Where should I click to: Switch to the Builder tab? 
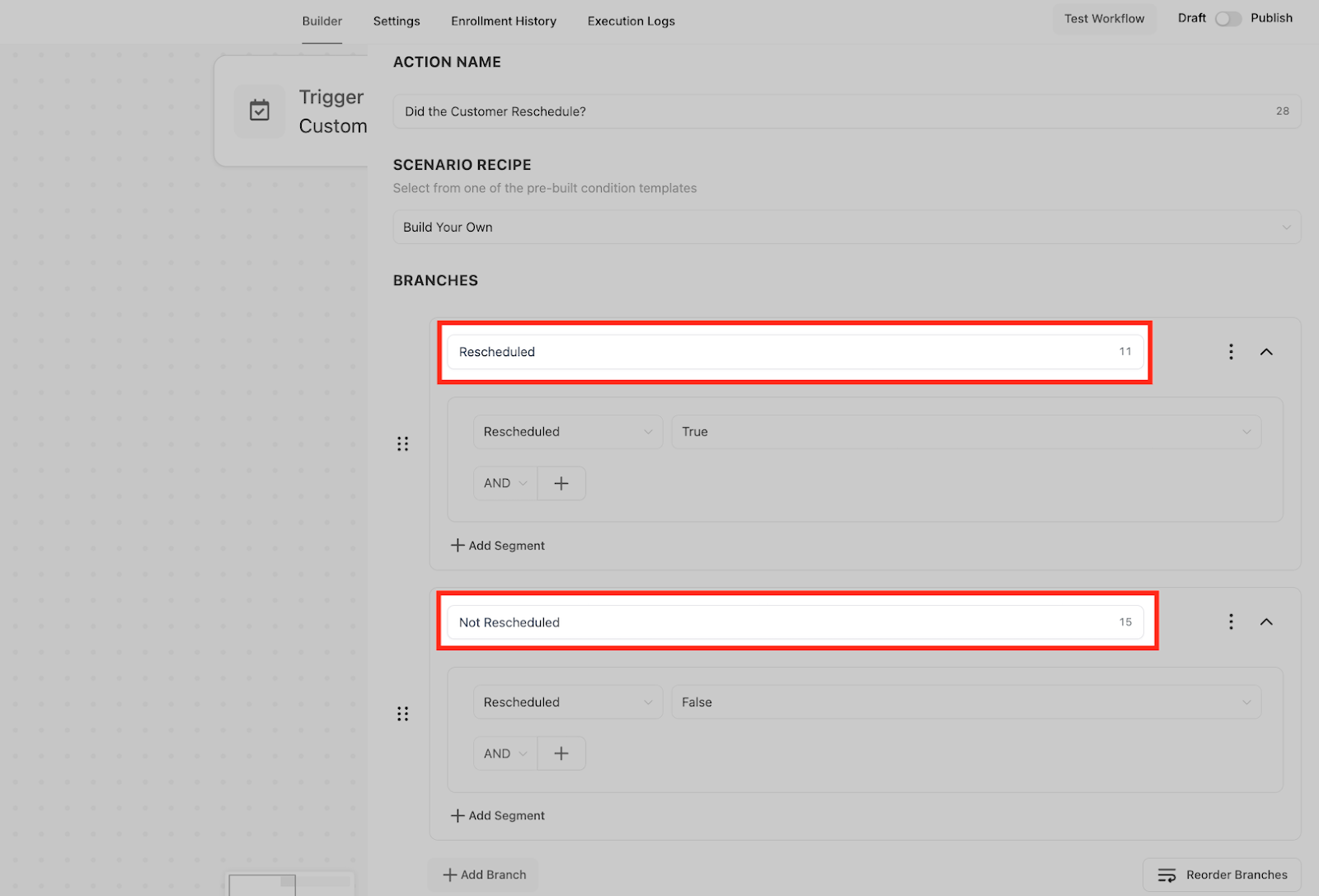click(322, 21)
